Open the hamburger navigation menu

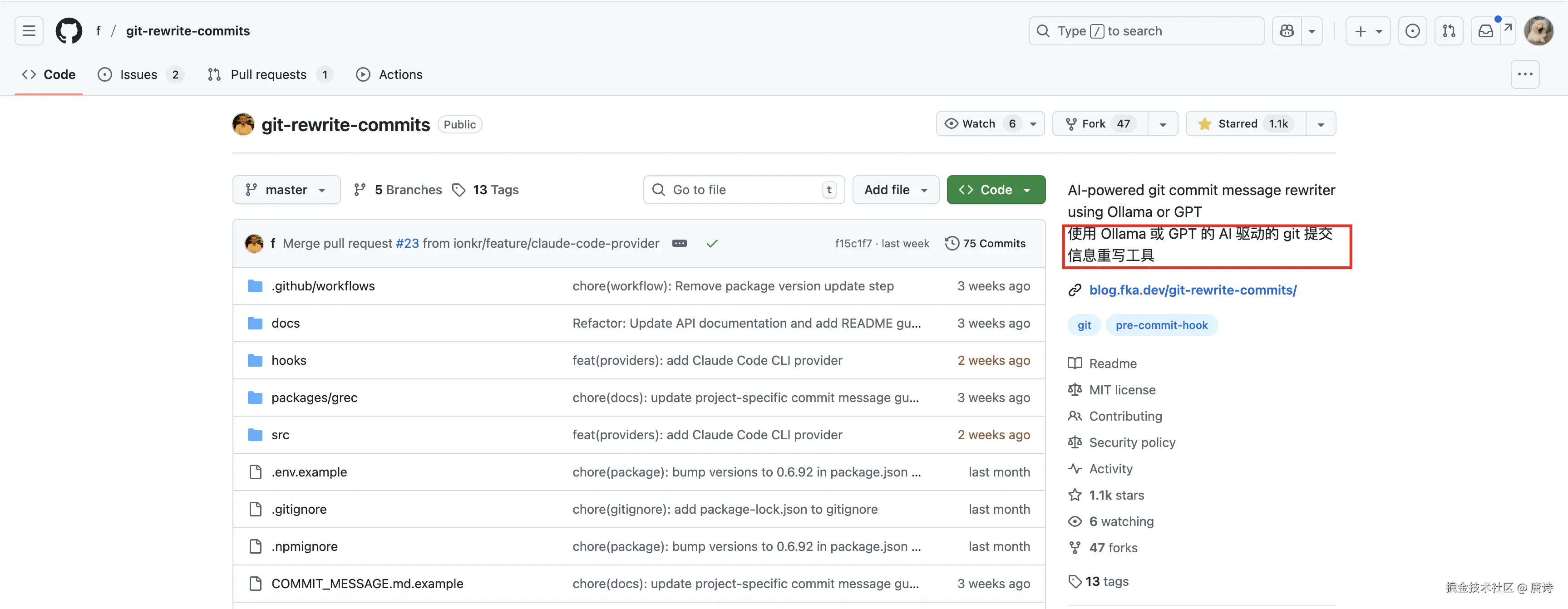pos(29,31)
